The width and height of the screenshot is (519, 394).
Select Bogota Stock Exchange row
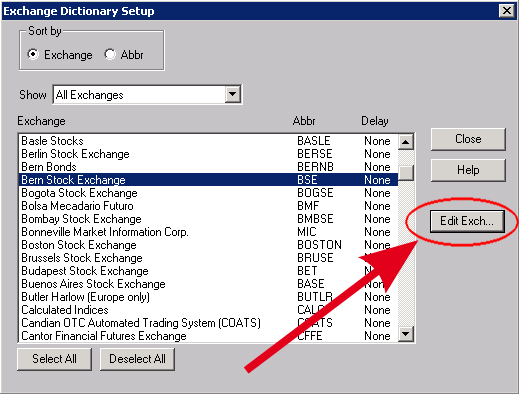click(x=209, y=193)
